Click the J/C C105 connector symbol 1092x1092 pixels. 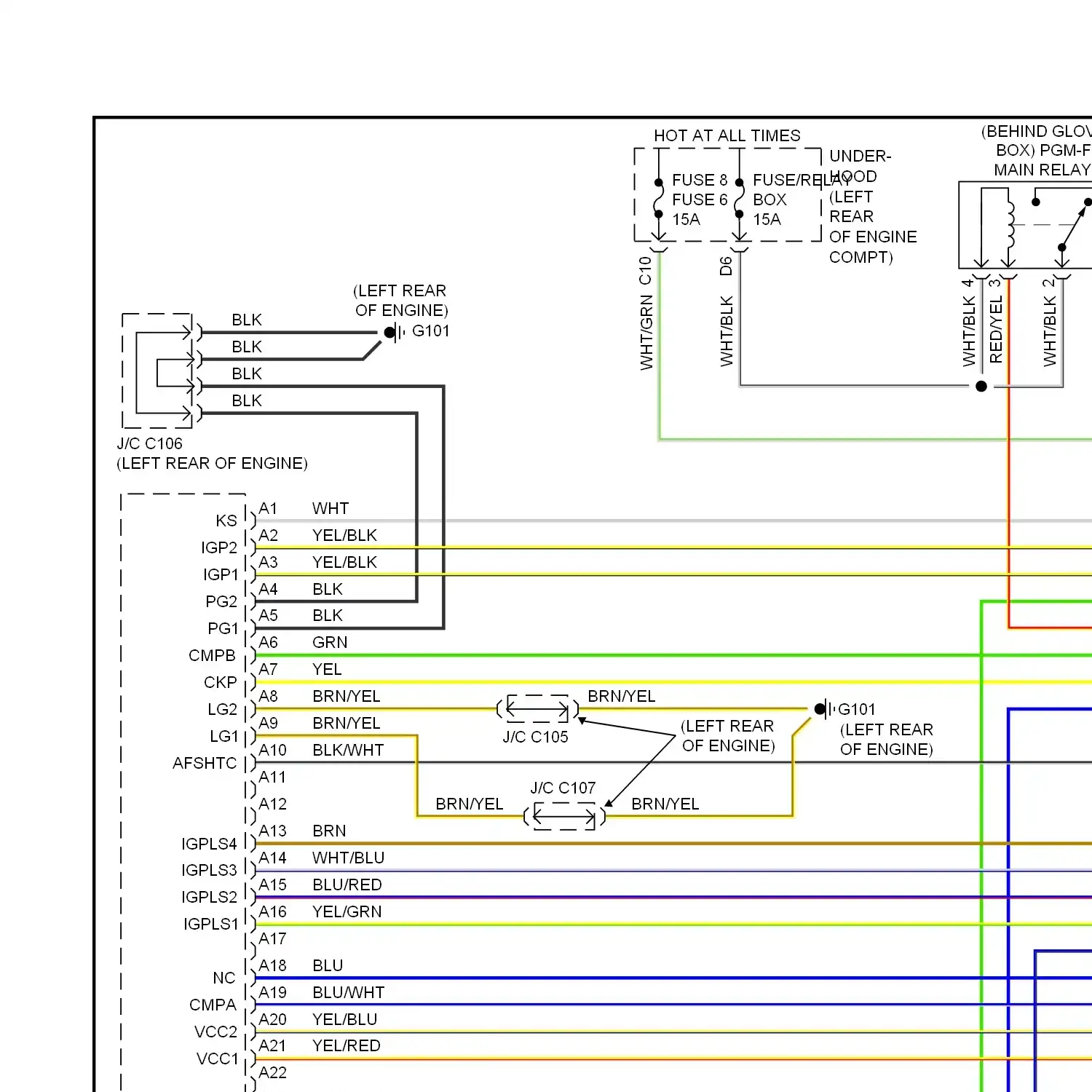point(538,708)
